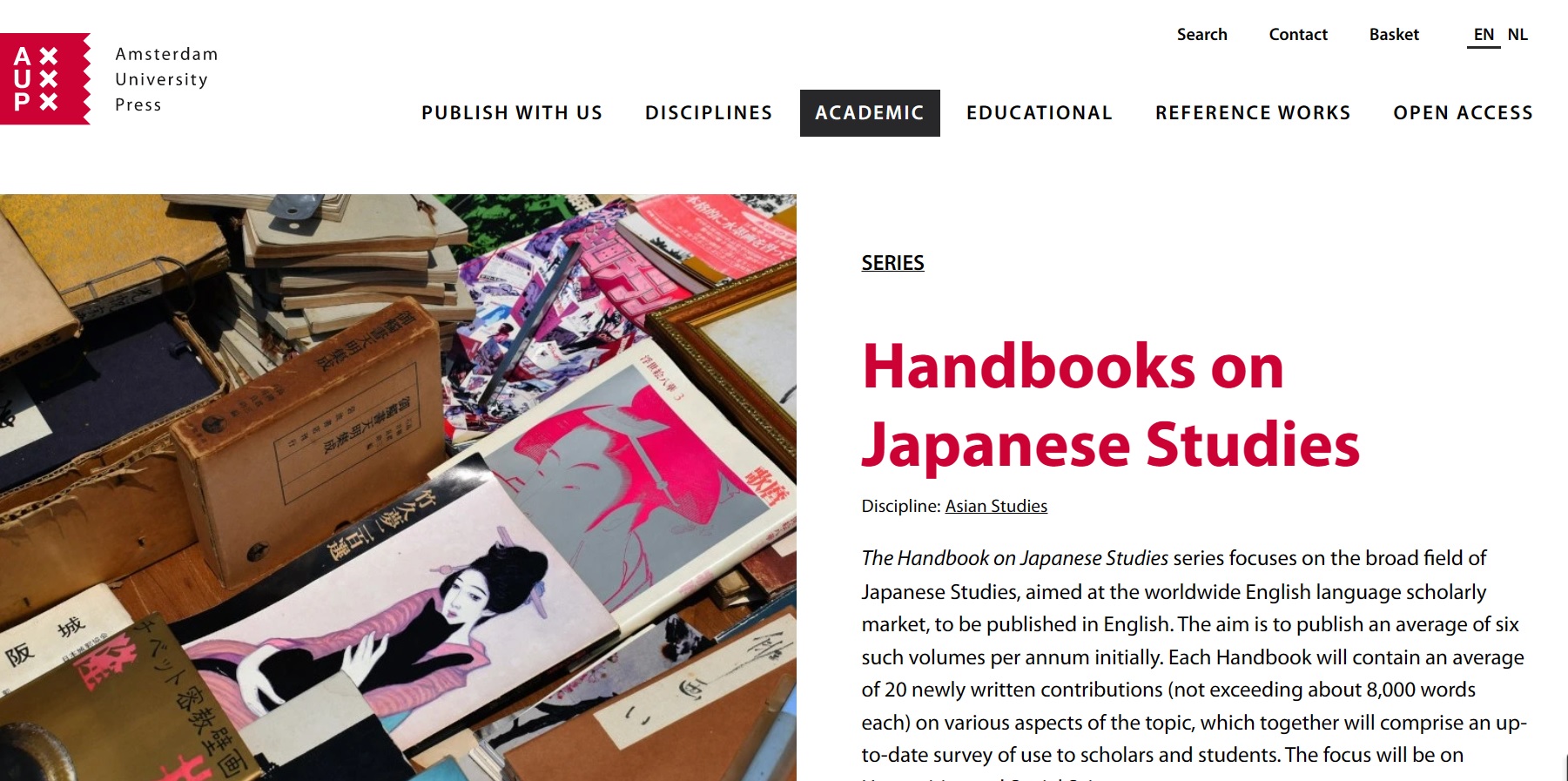Screen dimensions: 1568x781
Task: Click the page scrollbar at right edge
Action: click(1566, 766)
